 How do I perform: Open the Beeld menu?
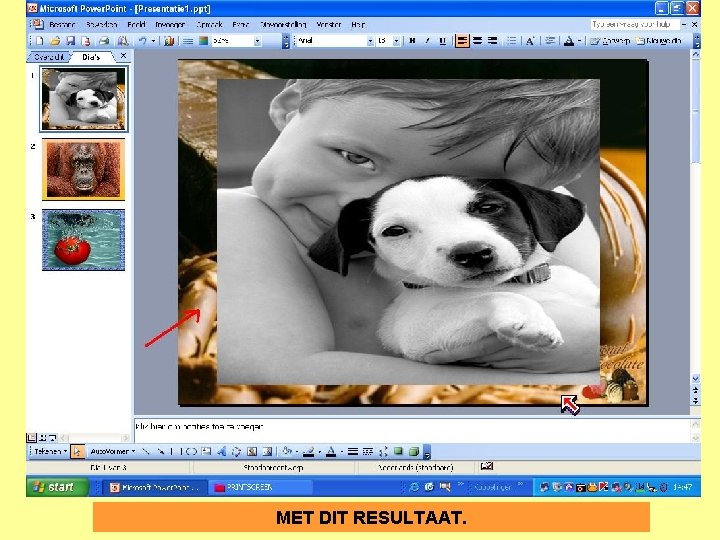click(x=136, y=24)
